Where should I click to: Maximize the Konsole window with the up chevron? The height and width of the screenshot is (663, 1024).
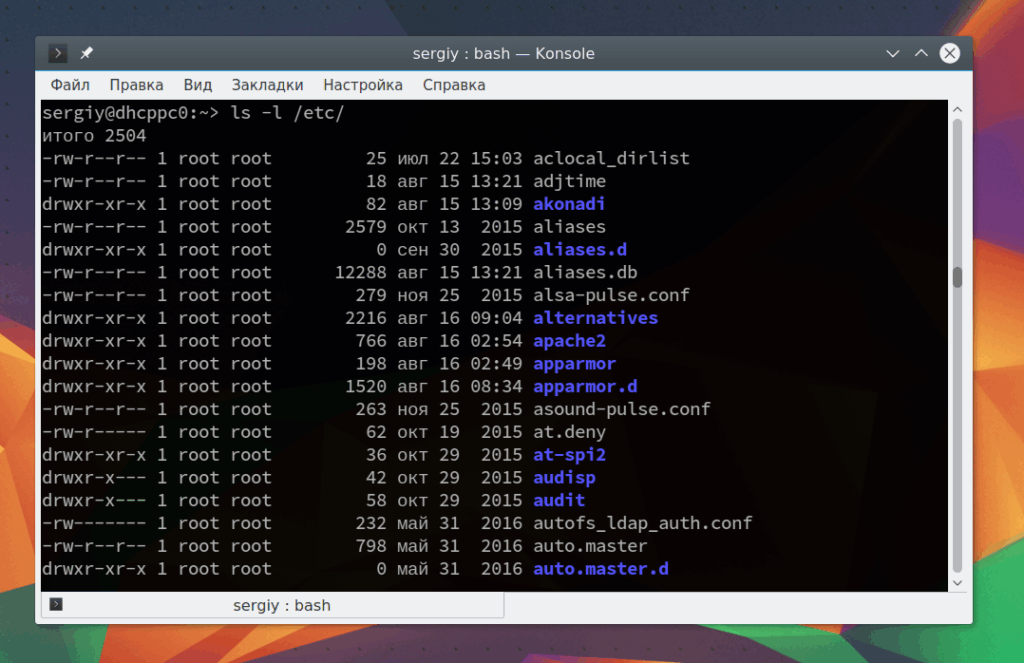click(921, 53)
